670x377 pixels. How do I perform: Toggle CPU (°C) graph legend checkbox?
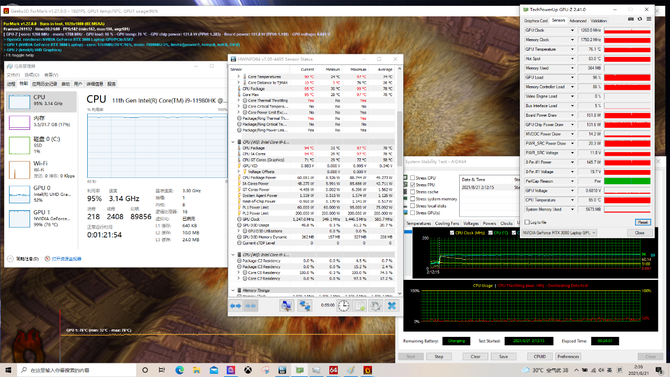(491, 233)
